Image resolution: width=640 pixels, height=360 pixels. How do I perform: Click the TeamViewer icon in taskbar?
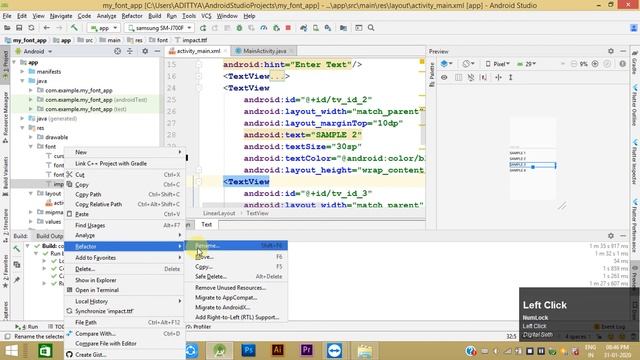pos(335,350)
